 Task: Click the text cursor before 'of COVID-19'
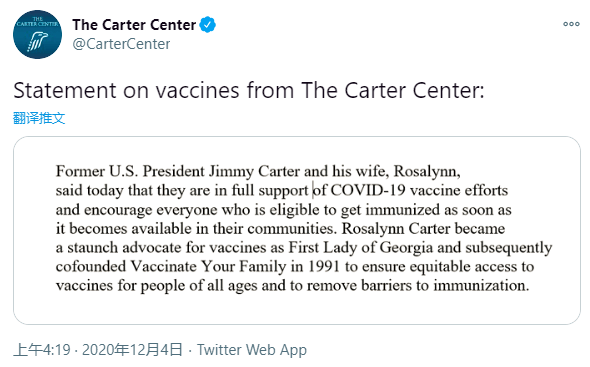click(x=313, y=190)
